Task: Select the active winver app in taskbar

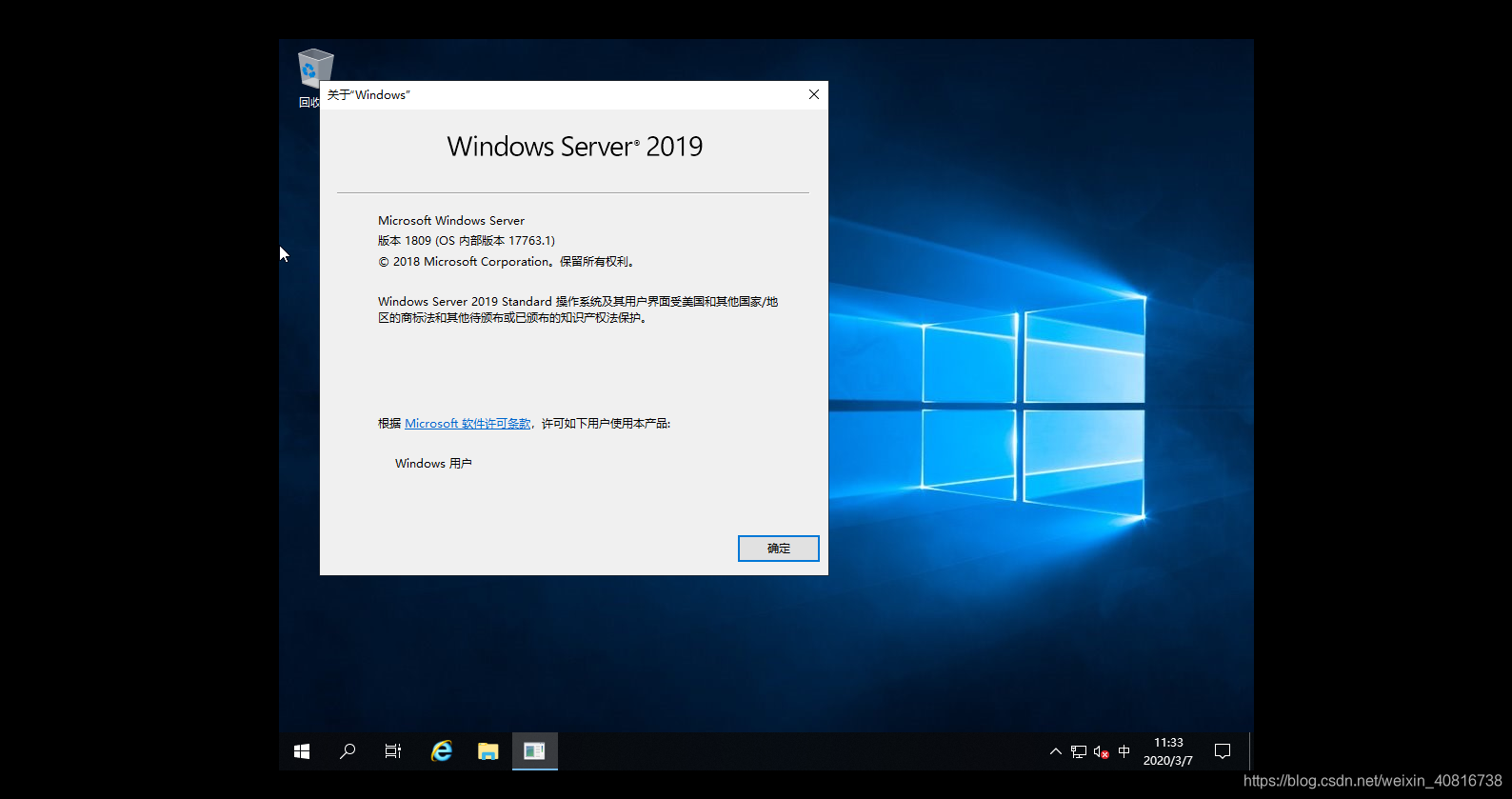Action: [x=535, y=751]
